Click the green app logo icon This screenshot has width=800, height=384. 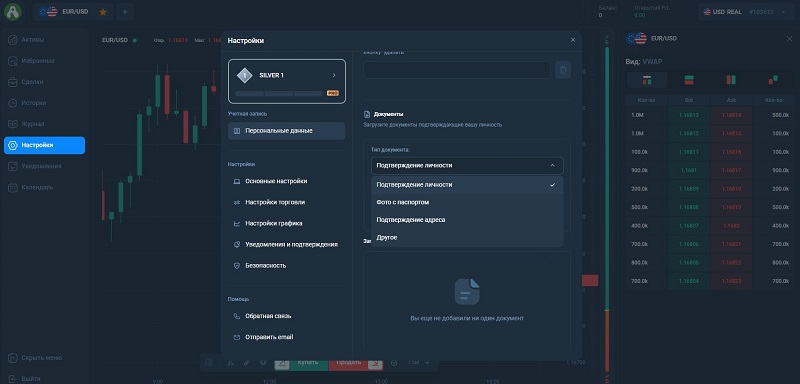click(12, 12)
